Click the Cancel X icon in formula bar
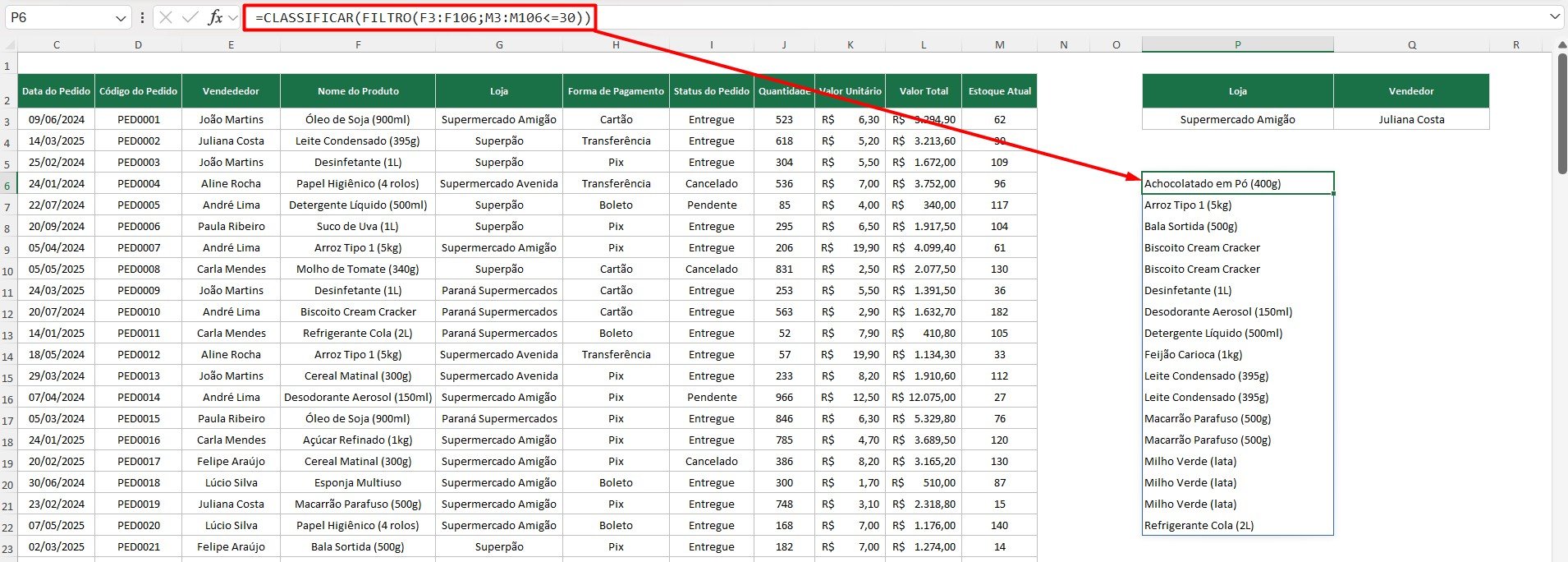The height and width of the screenshot is (562, 1568). pos(166,17)
